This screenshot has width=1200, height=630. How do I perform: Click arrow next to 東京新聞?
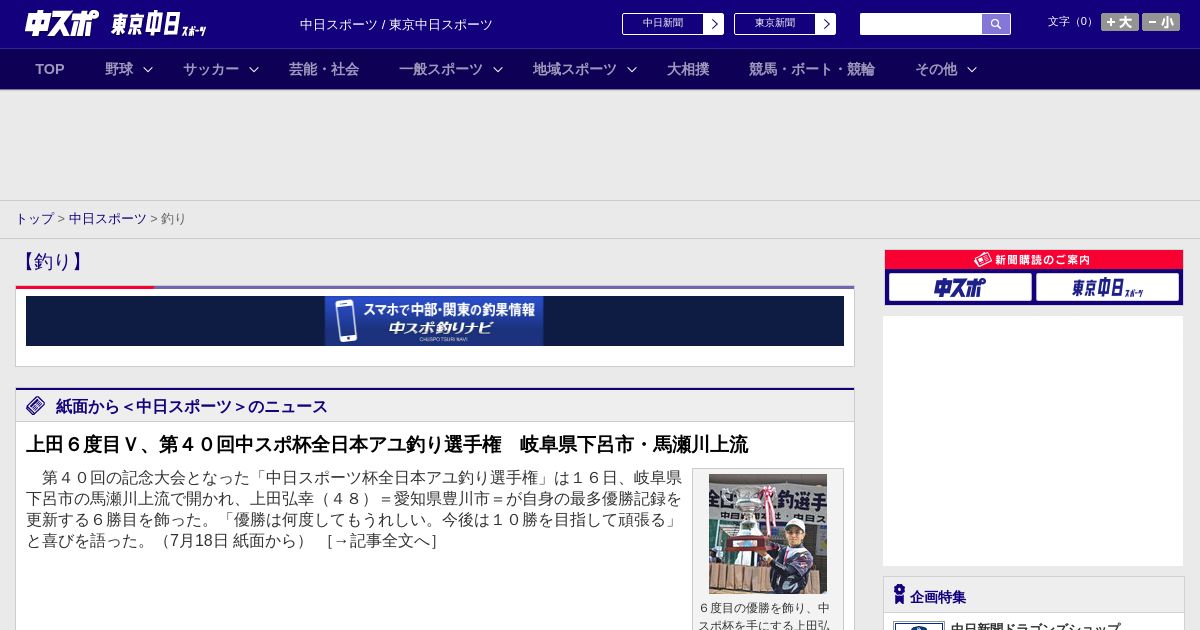(x=826, y=24)
